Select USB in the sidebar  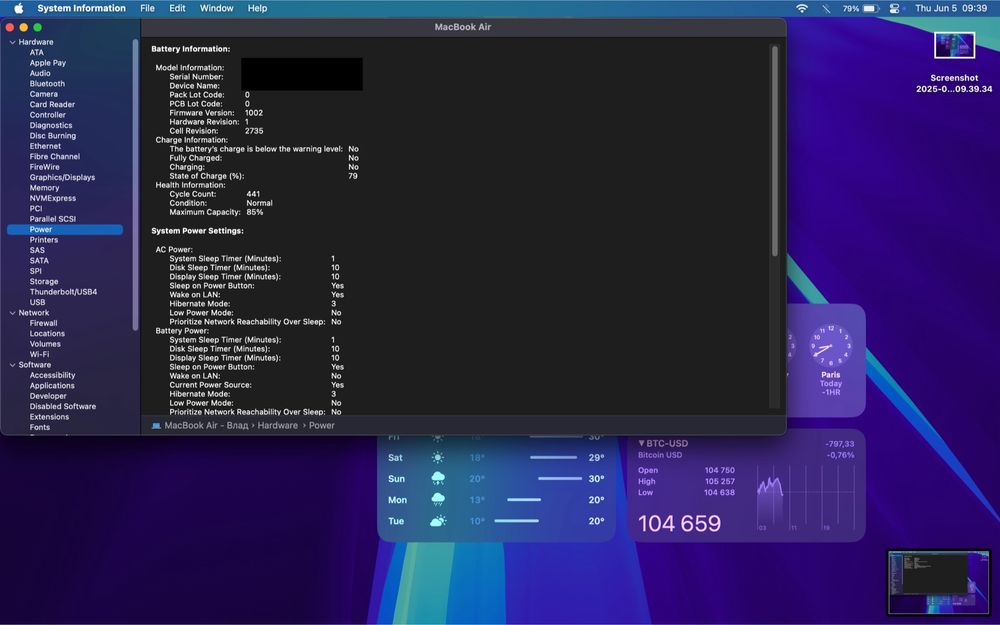(x=37, y=302)
